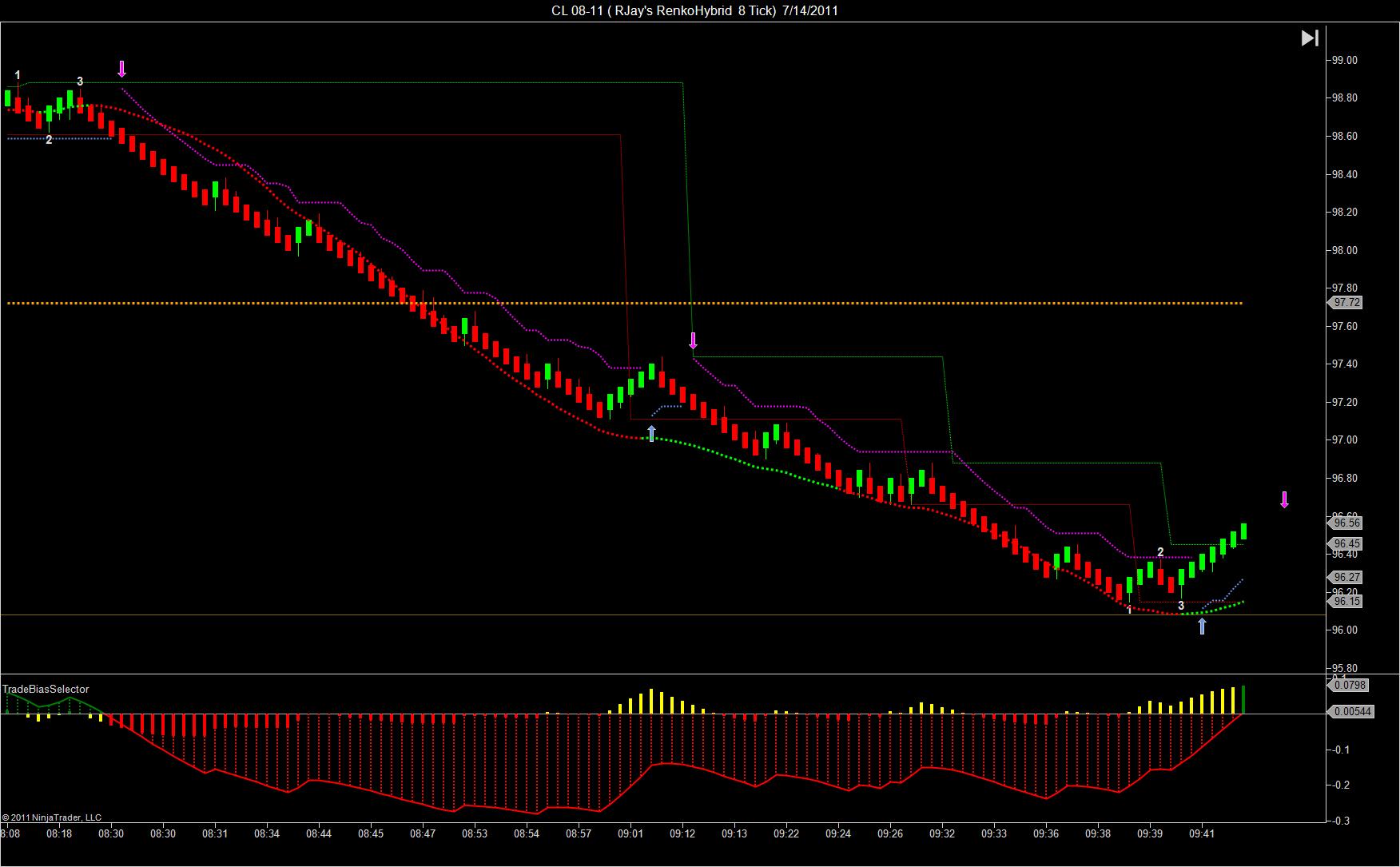The image size is (1400, 867).
Task: Click the 98.60 price axis label
Action: tap(1343, 137)
